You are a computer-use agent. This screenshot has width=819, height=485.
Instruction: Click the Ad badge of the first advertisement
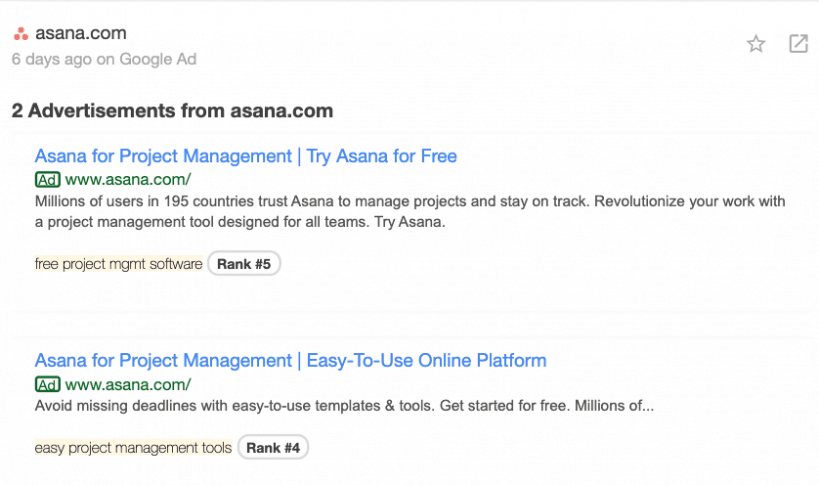(x=48, y=180)
